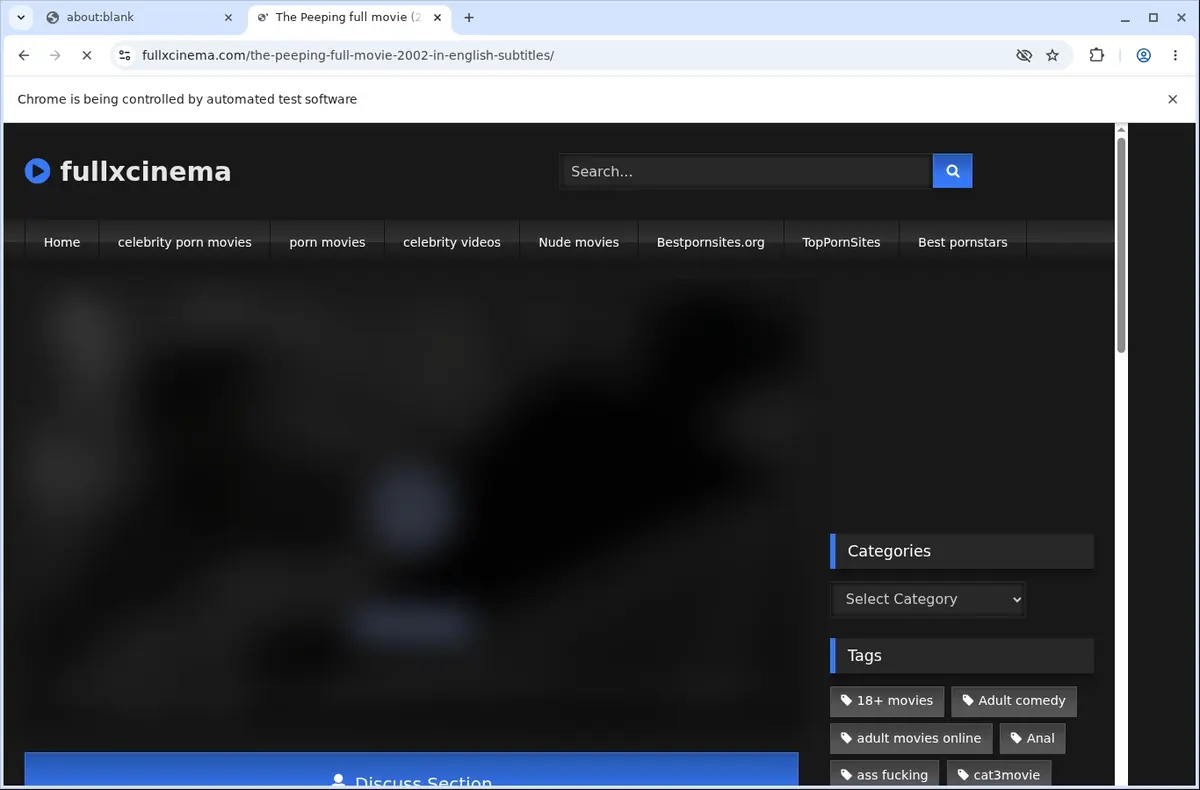The image size is (1200, 790).
Task: Minimize the Chrome window
Action: coord(1125,17)
